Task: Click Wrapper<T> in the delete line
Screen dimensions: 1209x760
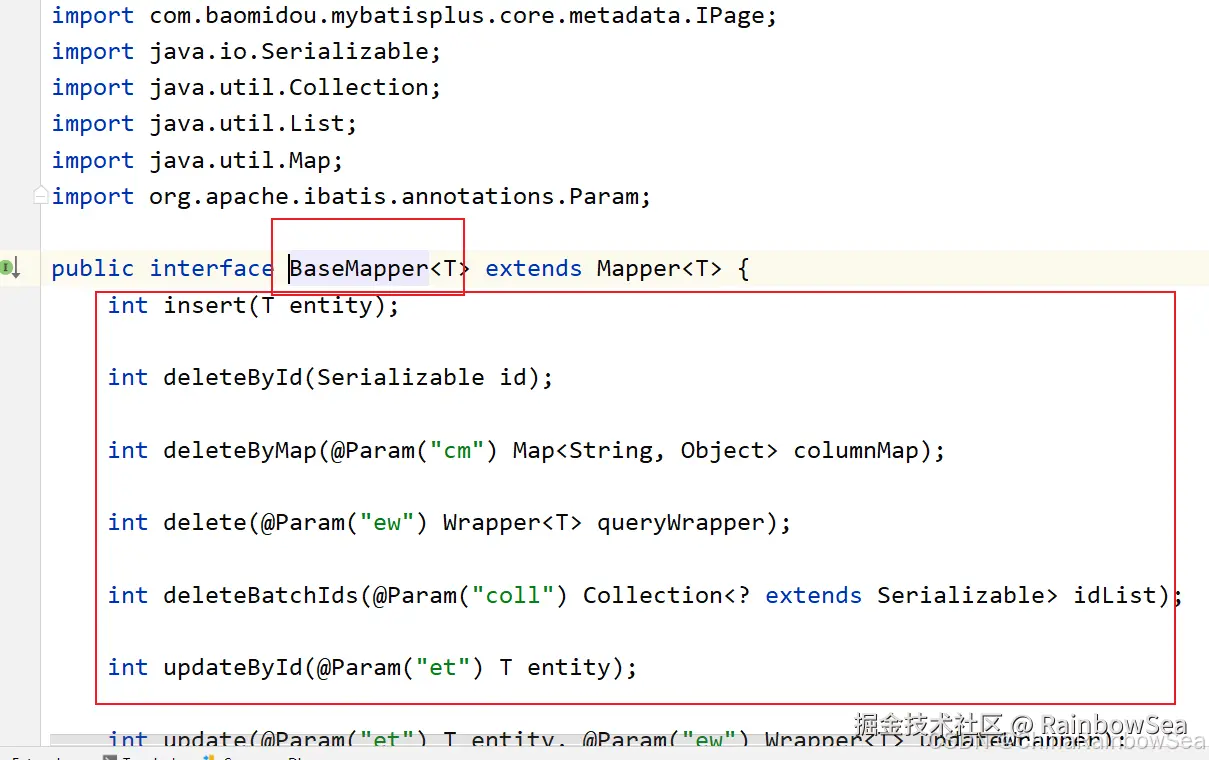Action: (x=512, y=522)
